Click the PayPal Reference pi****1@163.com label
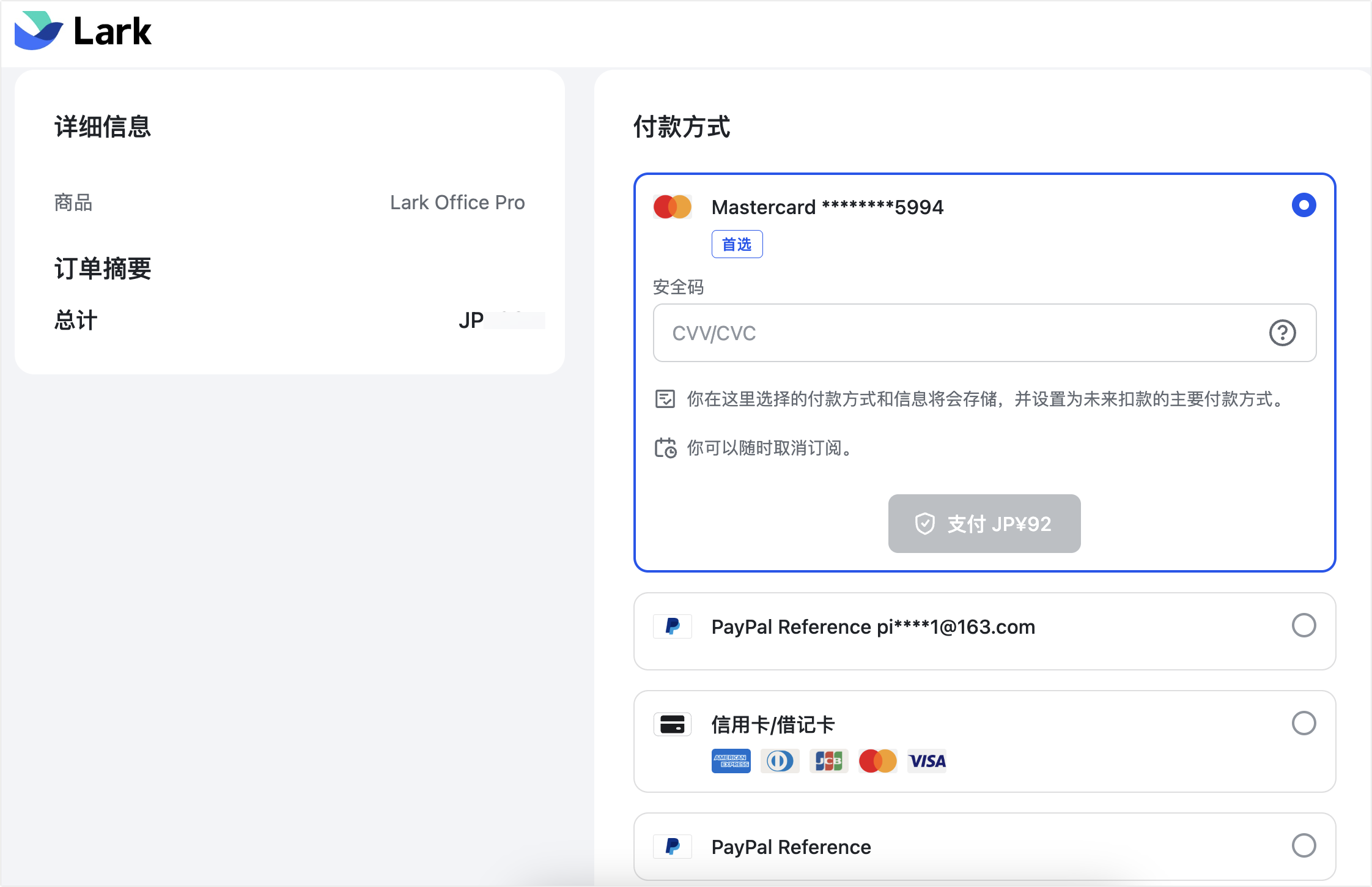The height and width of the screenshot is (887, 1372). coord(873,627)
